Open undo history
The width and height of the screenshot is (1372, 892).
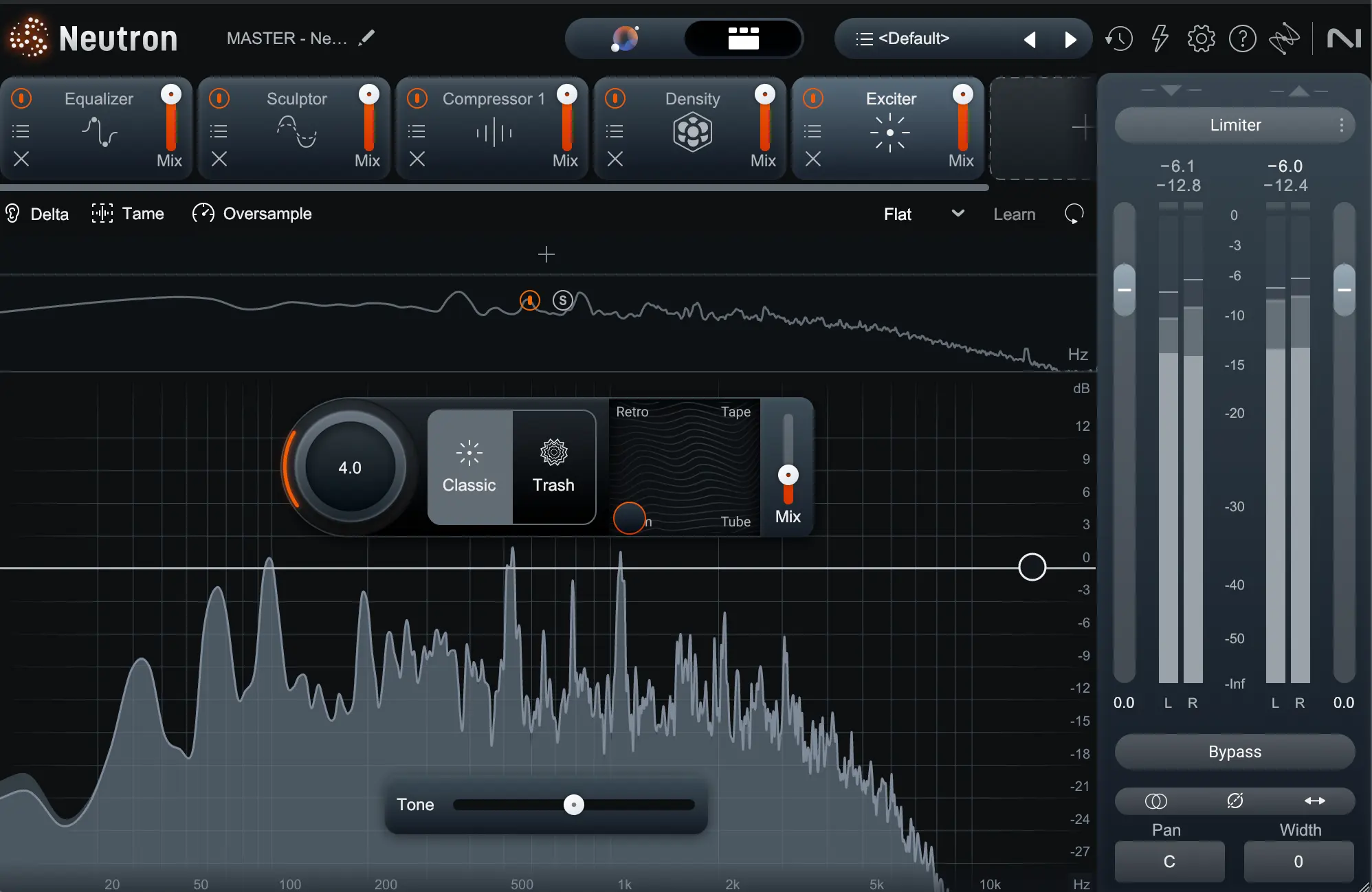tap(1119, 38)
